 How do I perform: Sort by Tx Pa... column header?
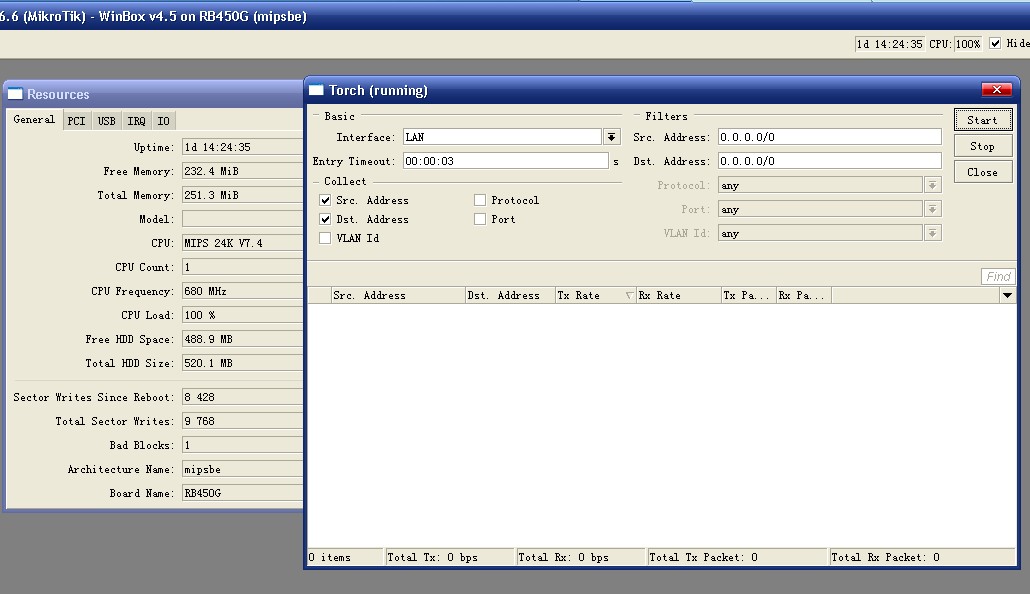[748, 295]
